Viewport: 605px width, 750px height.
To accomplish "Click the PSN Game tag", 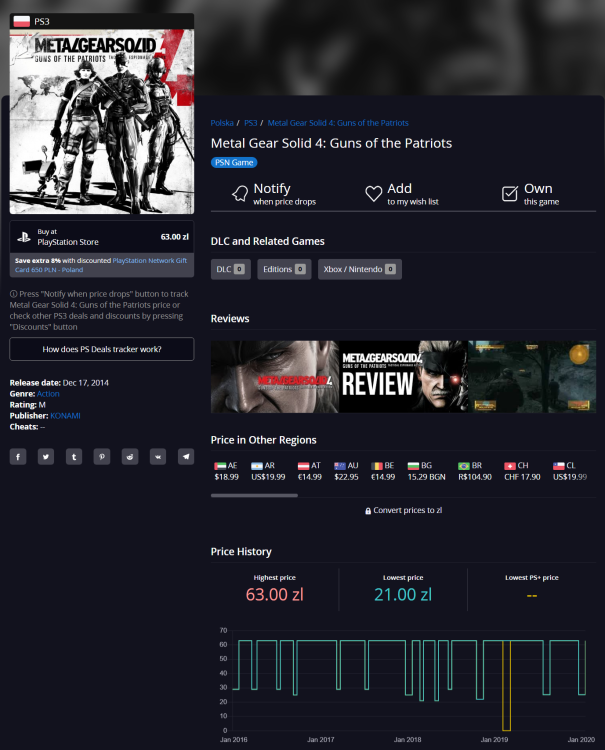I will pyautogui.click(x=234, y=163).
